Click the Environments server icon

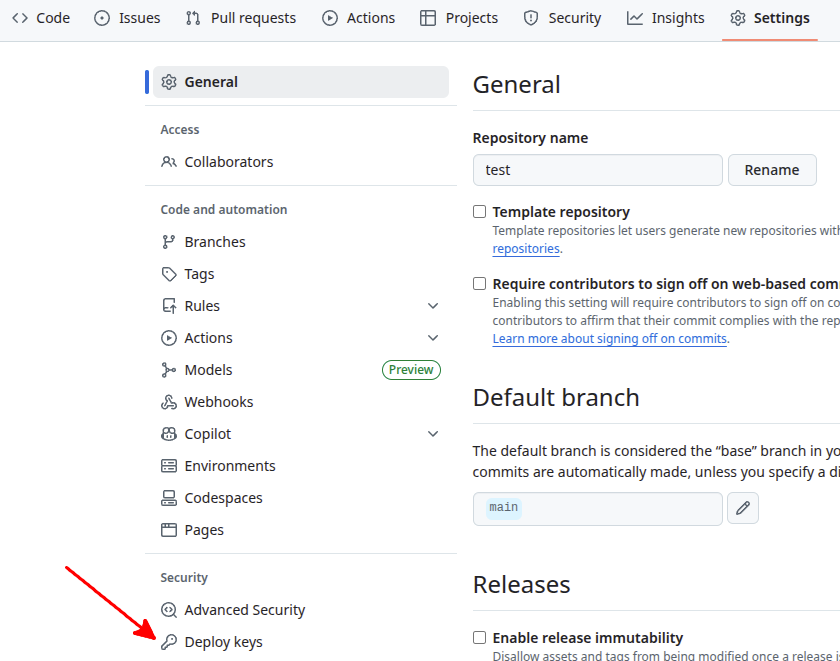point(169,466)
